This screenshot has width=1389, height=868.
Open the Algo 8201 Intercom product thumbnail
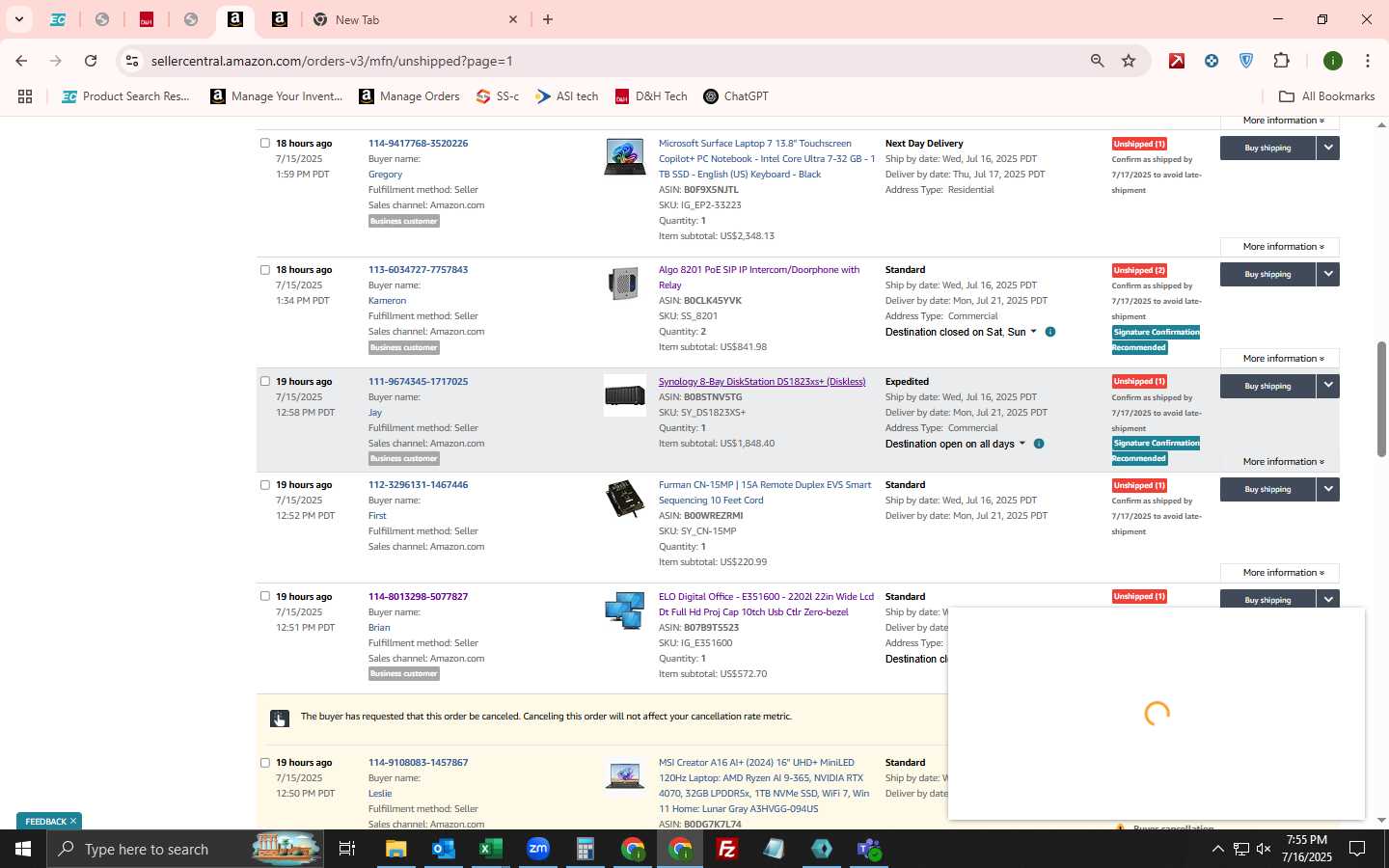[624, 284]
